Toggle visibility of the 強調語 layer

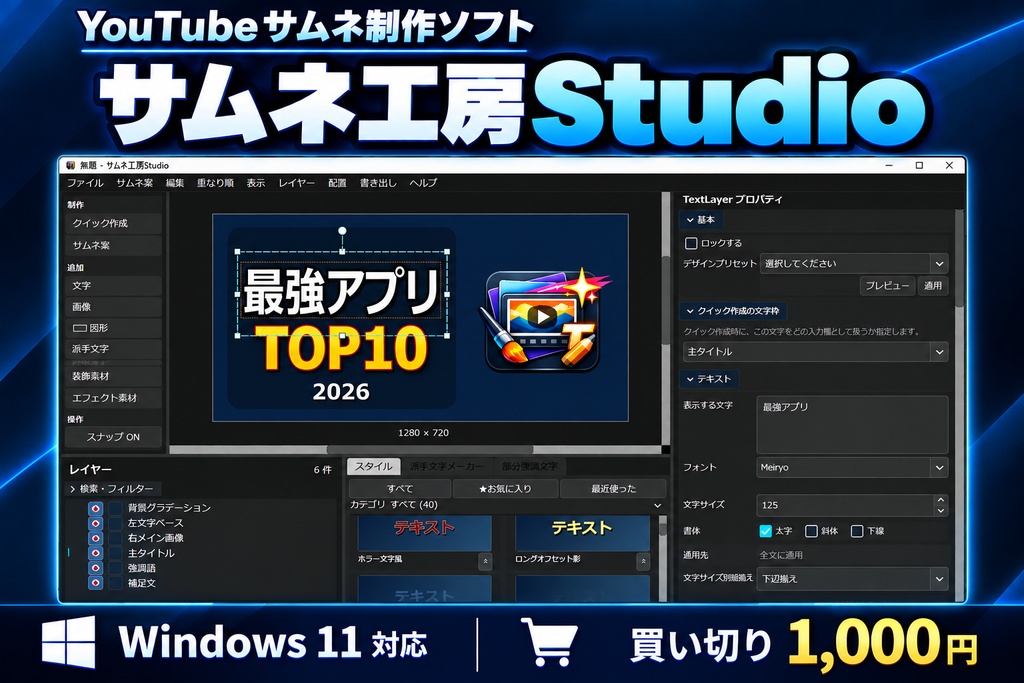tap(95, 568)
